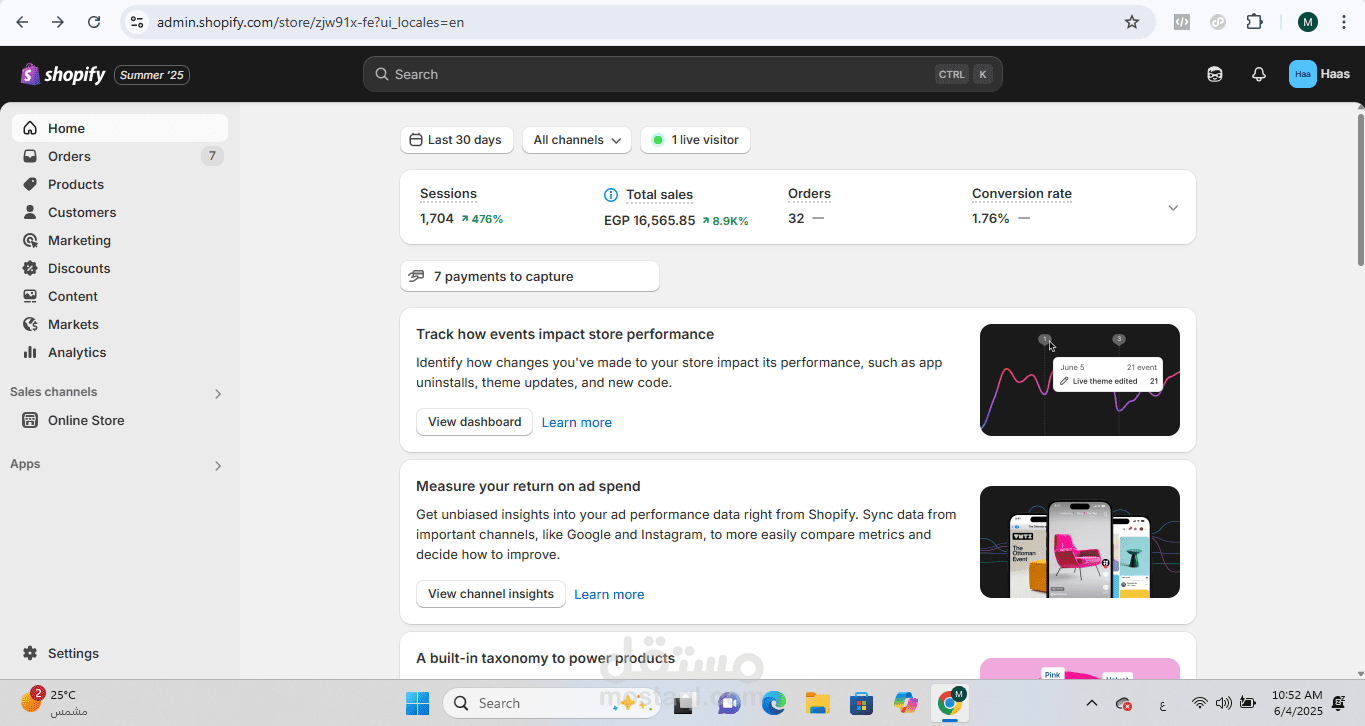Bookmark this page with the star
1365x726 pixels.
1132,22
